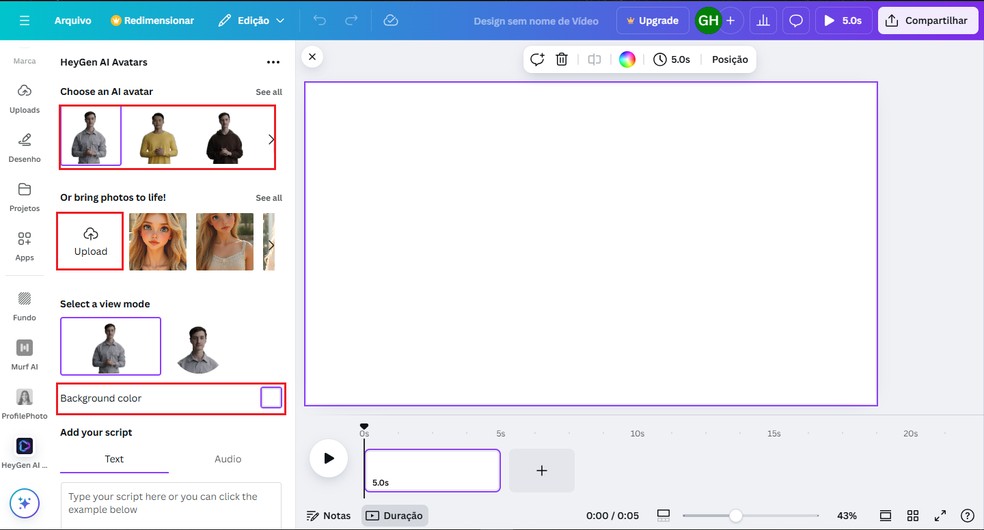Open the Apps sidebar panel
The image size is (984, 530).
point(24,246)
